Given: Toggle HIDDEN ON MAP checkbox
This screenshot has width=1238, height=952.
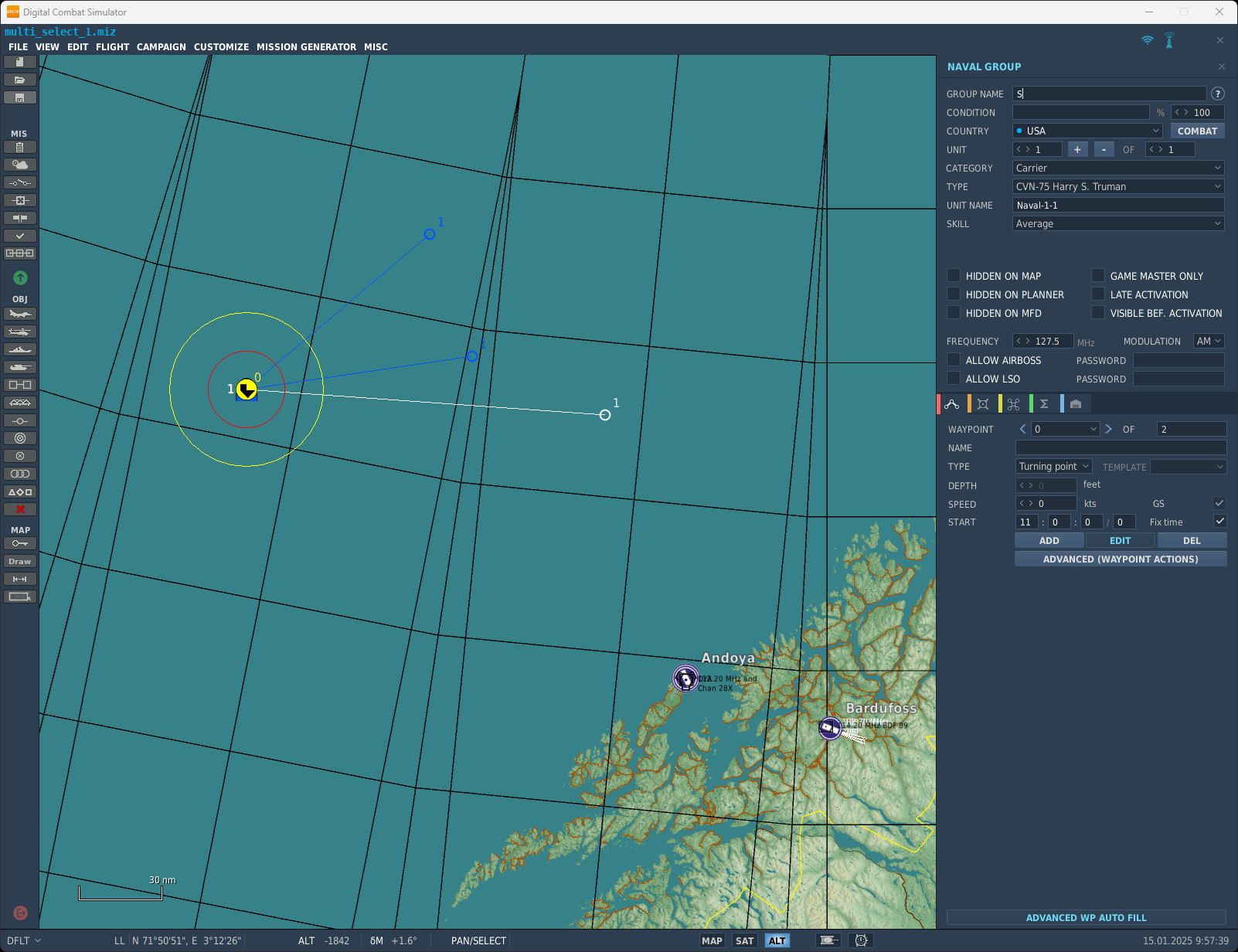Looking at the screenshot, I should pyautogui.click(x=954, y=275).
